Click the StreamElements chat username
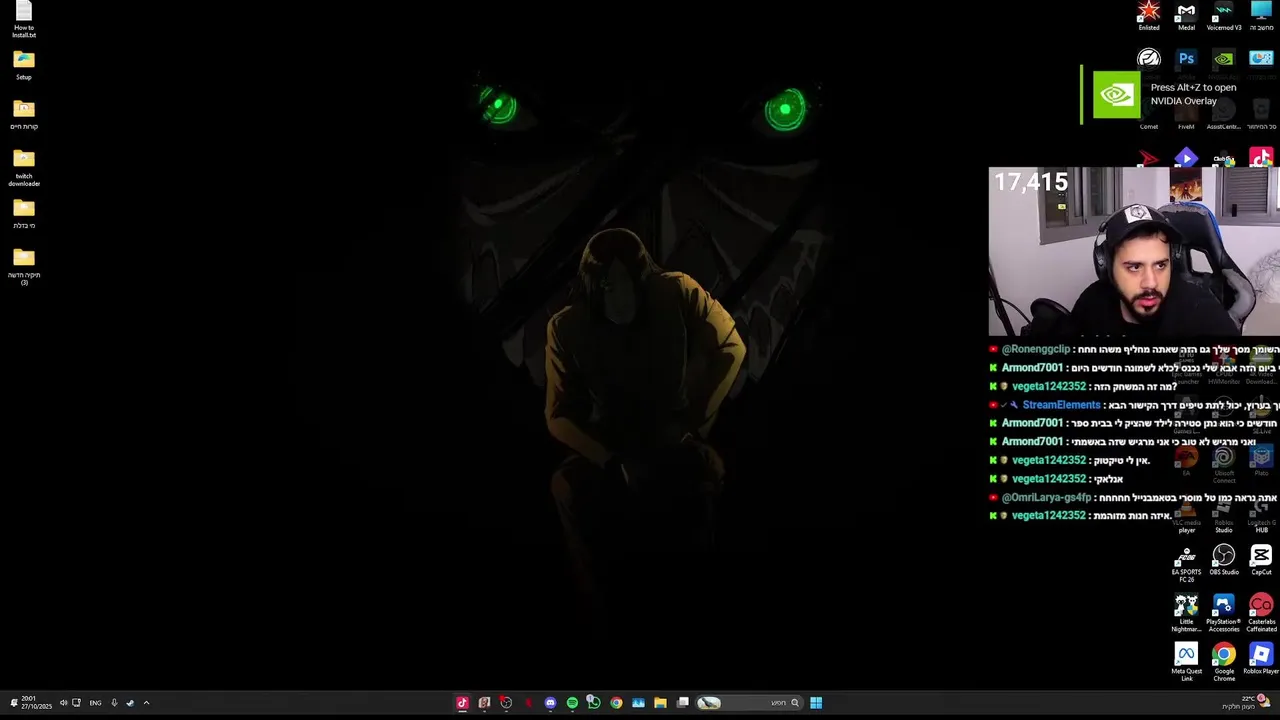This screenshot has width=1280, height=720. click(x=1061, y=405)
